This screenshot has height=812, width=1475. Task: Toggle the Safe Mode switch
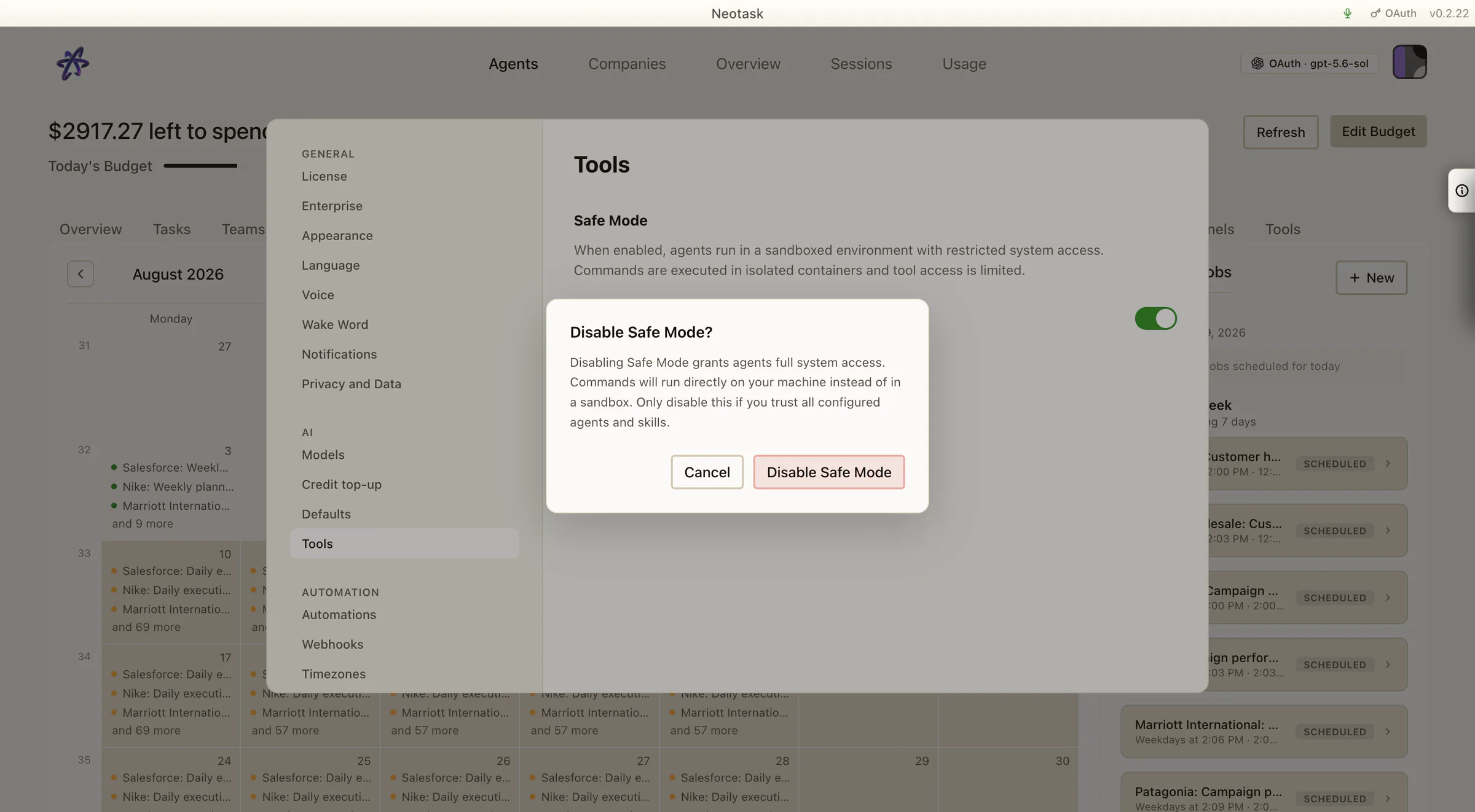[x=1155, y=318]
